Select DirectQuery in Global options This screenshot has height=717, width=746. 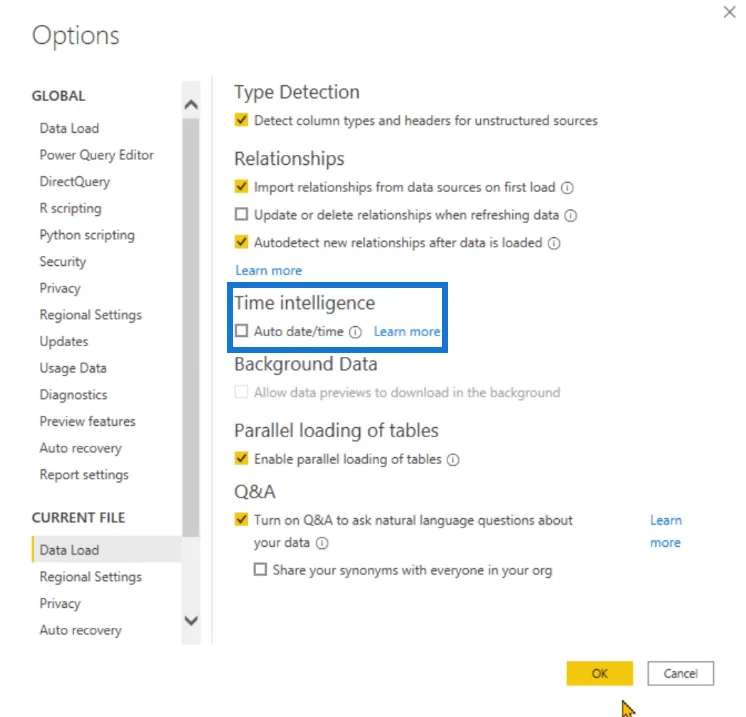point(75,182)
